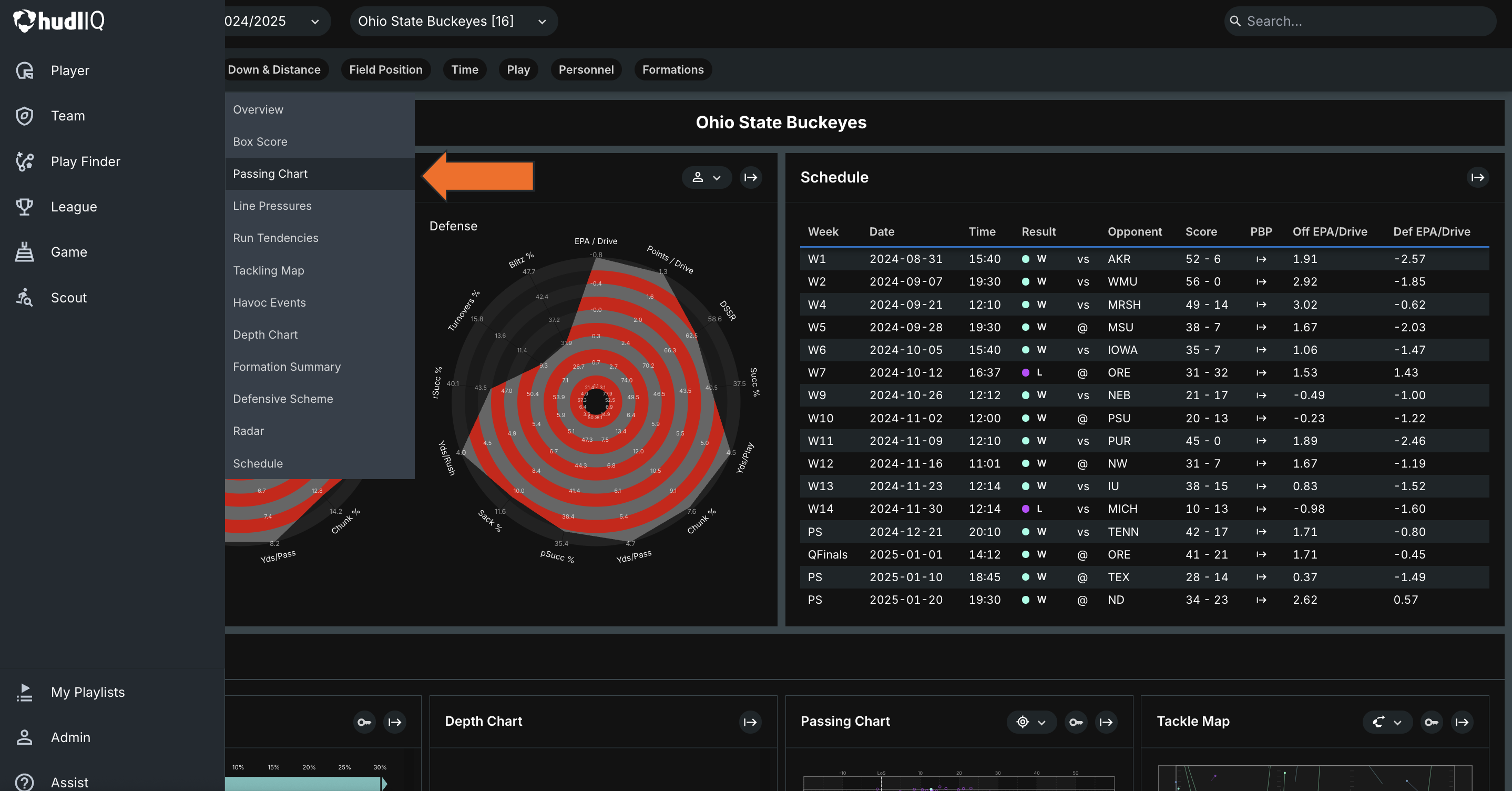The width and height of the screenshot is (1512, 791).
Task: Open the Scout sidebar icon
Action: click(25, 298)
